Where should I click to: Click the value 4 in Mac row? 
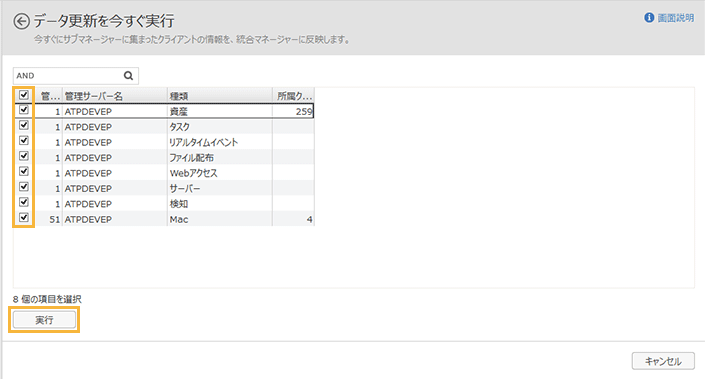click(309, 219)
